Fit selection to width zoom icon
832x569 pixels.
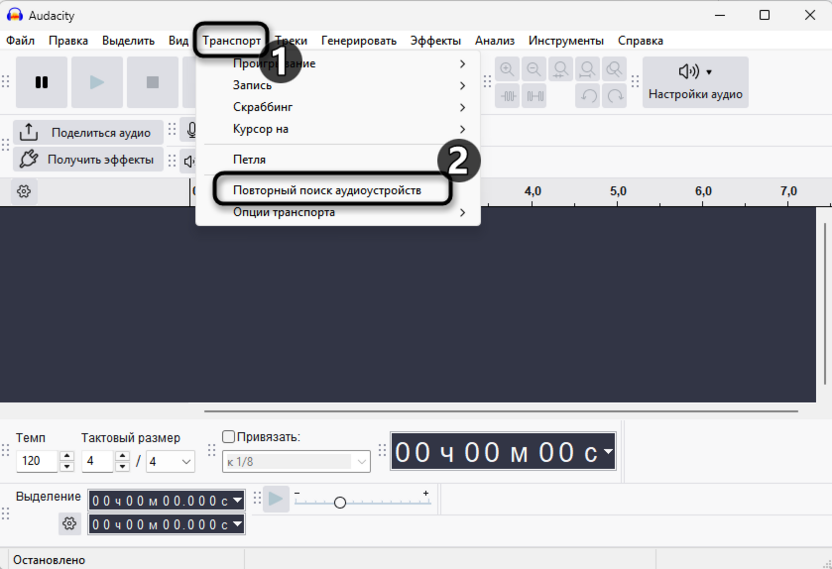(560, 70)
